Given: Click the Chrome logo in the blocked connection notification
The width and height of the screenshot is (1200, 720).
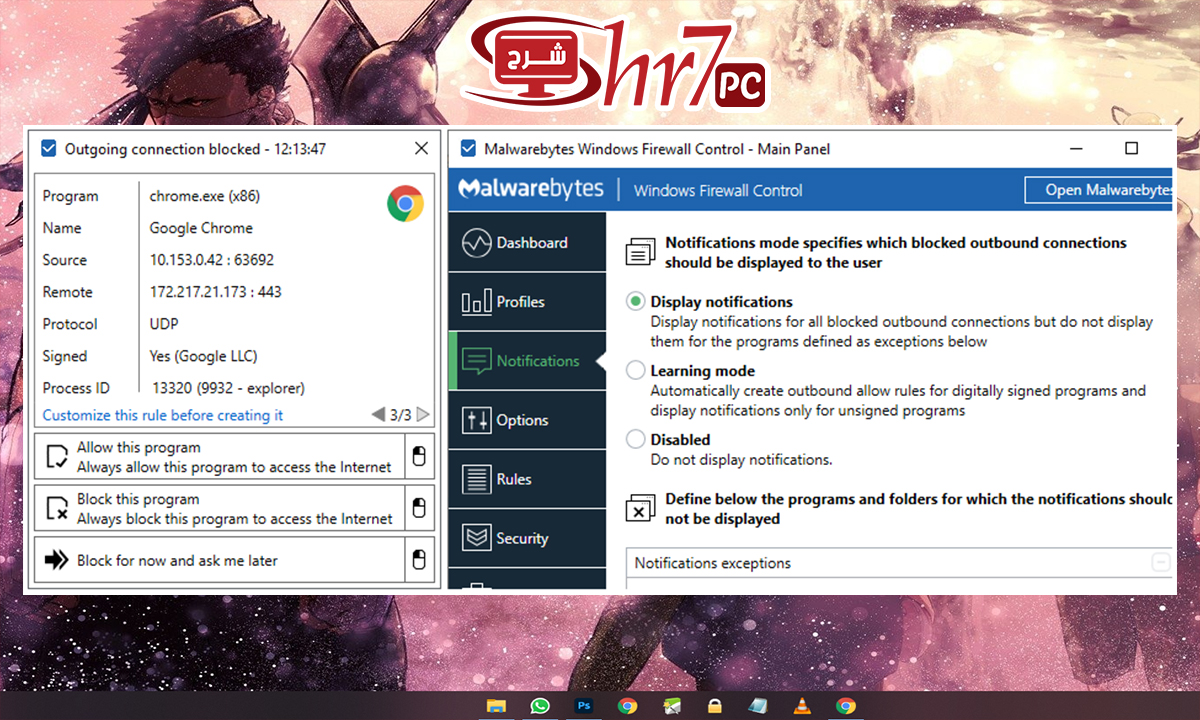Looking at the screenshot, I should point(405,203).
